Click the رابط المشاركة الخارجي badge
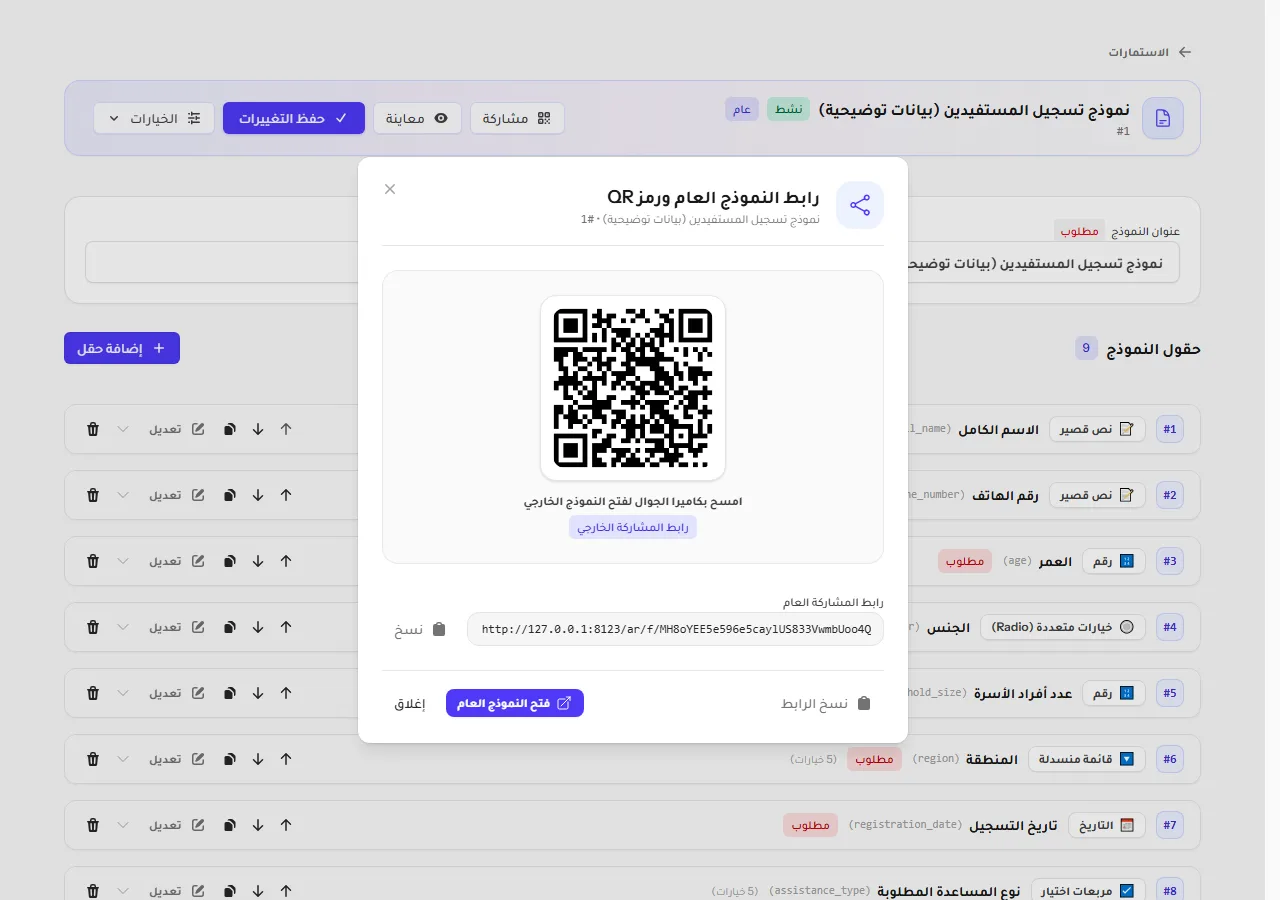The width and height of the screenshot is (1280, 900). pos(633,527)
